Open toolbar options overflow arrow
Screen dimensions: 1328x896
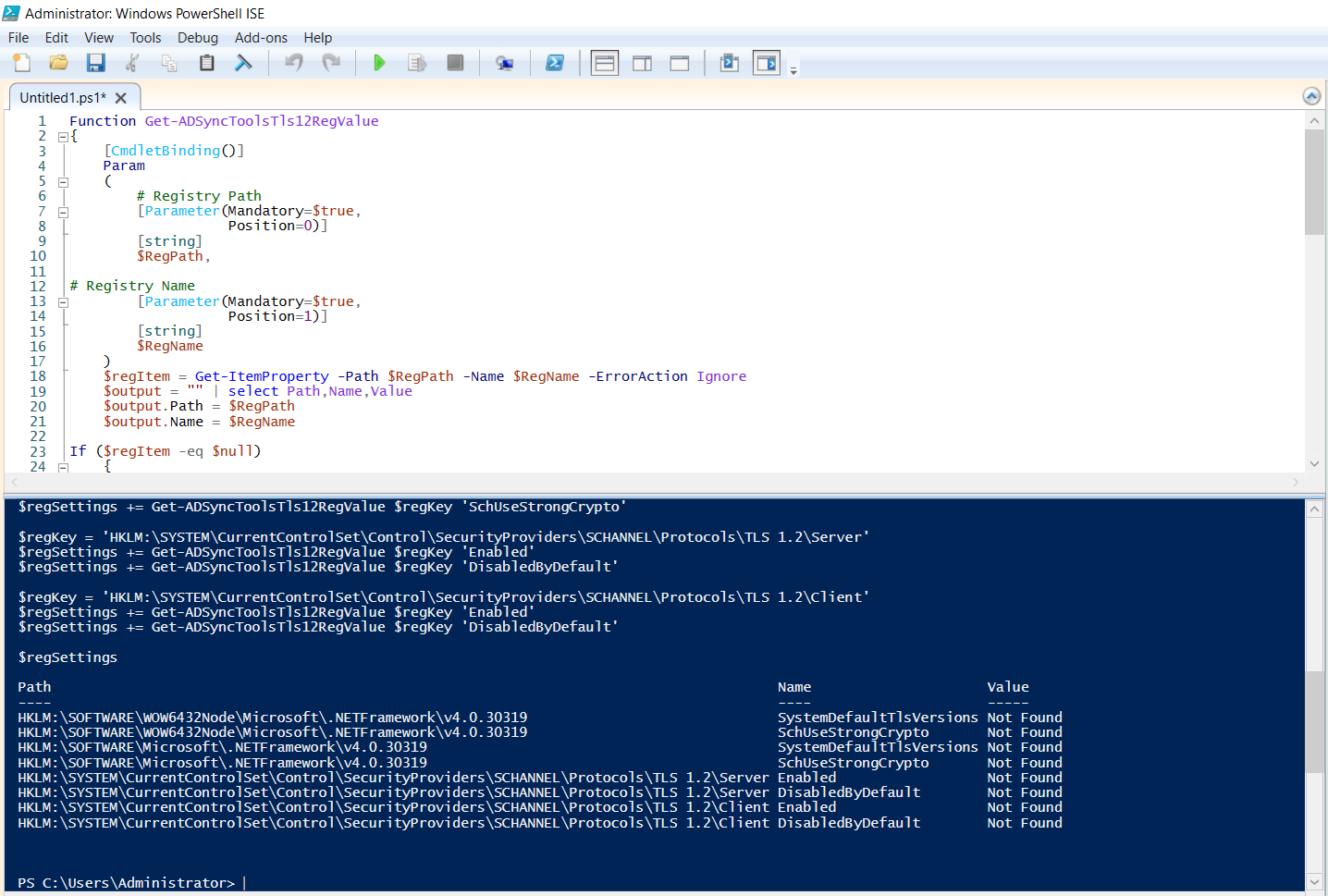[x=793, y=70]
